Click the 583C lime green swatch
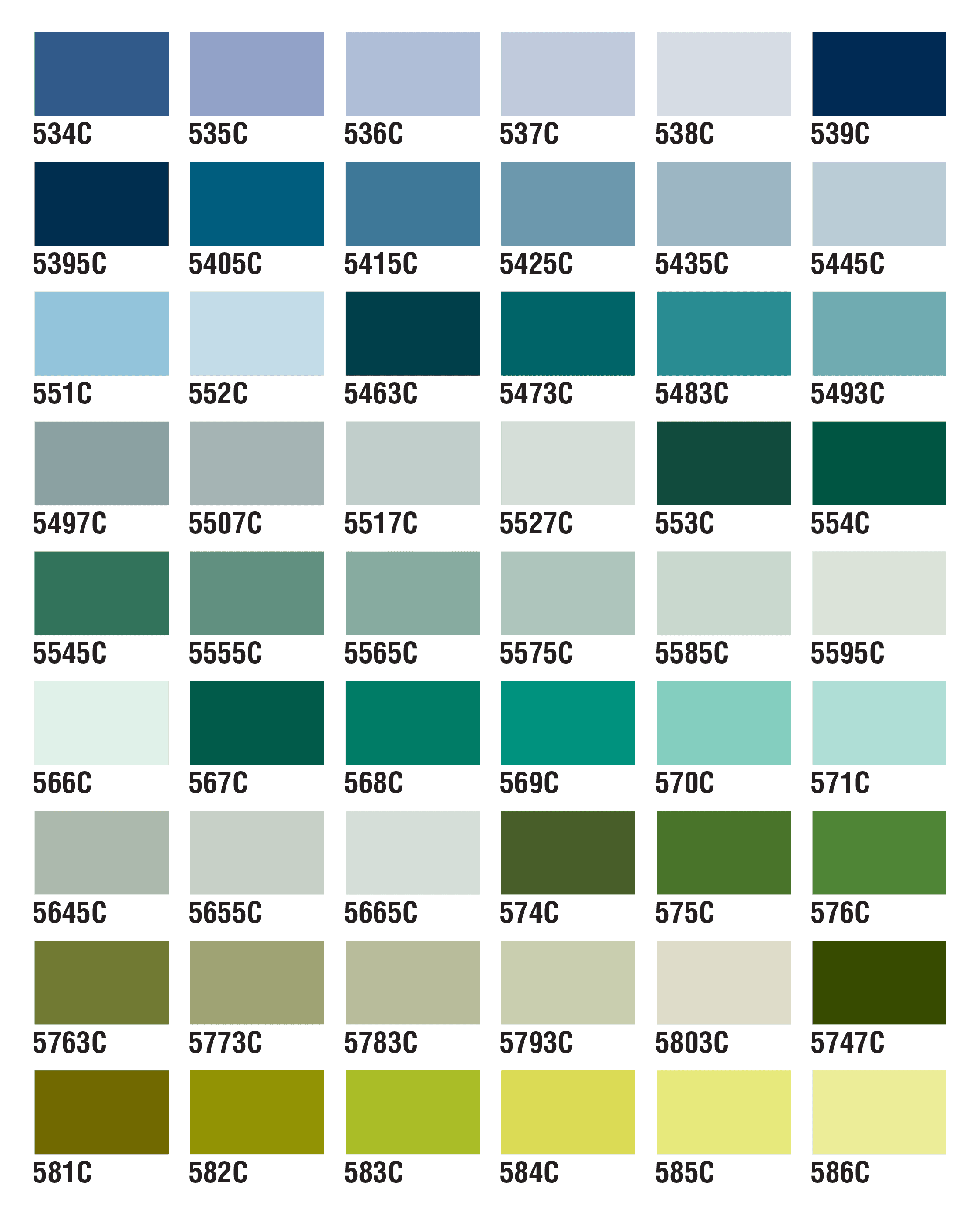The height and width of the screenshot is (1209, 980). pos(412,1112)
